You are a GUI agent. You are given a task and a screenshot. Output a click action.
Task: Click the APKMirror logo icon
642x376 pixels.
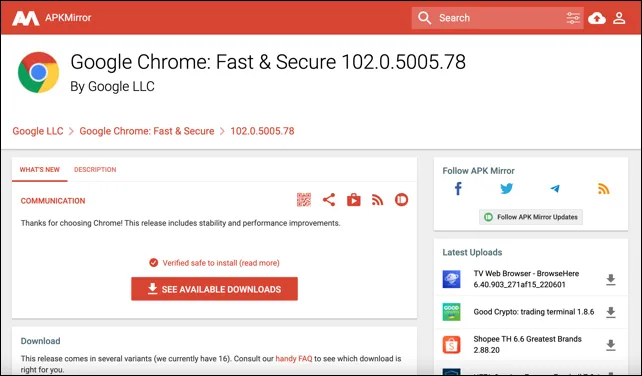point(25,18)
